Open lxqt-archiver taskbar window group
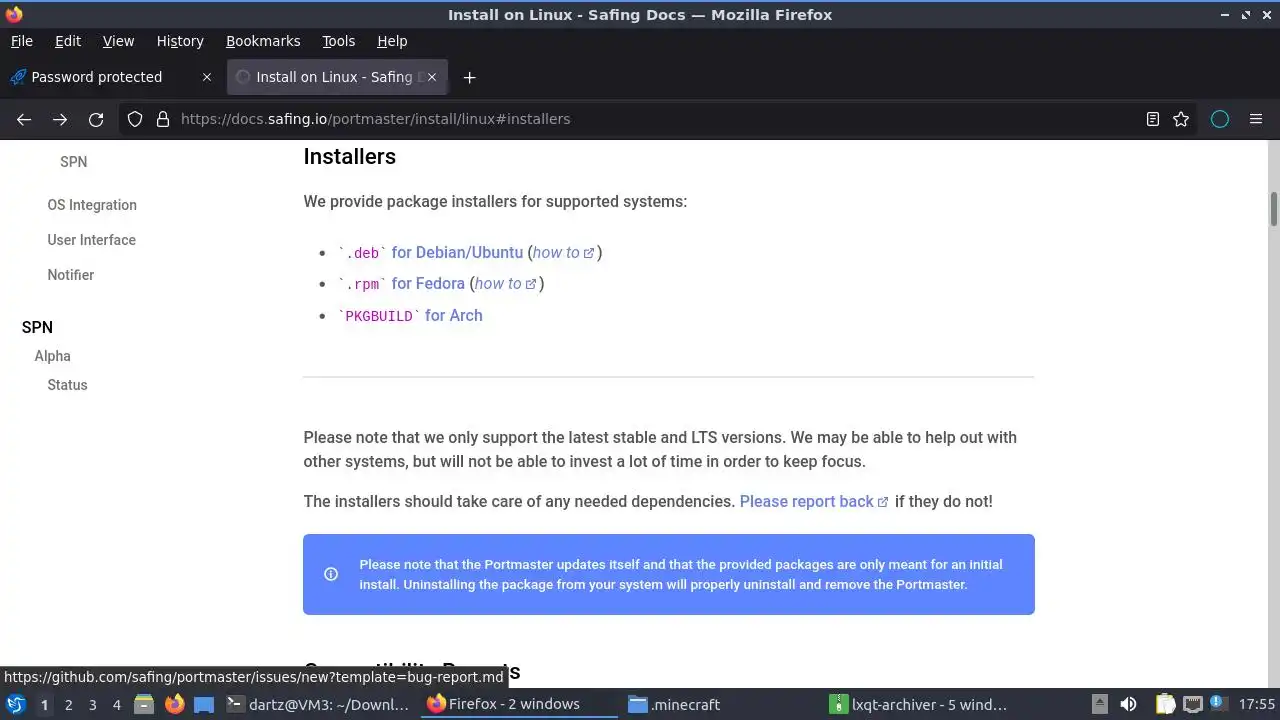 (x=924, y=704)
